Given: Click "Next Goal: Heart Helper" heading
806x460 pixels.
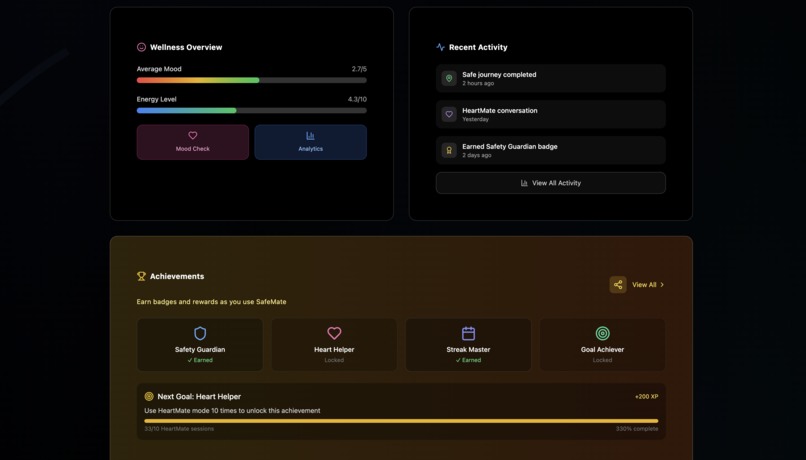Looking at the screenshot, I should (x=199, y=397).
